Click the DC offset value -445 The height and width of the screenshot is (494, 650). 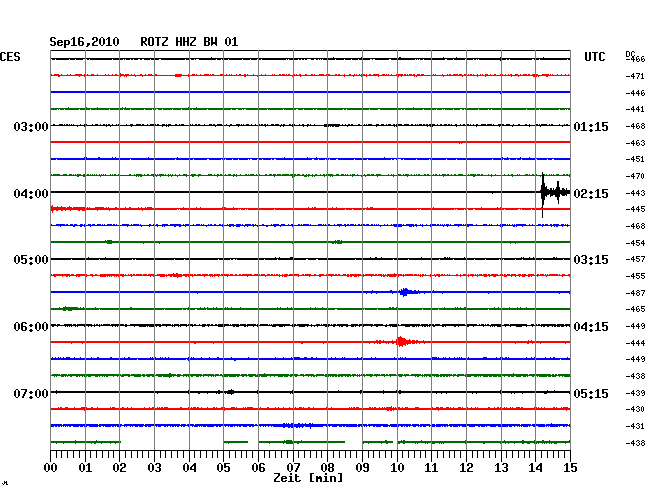point(635,209)
